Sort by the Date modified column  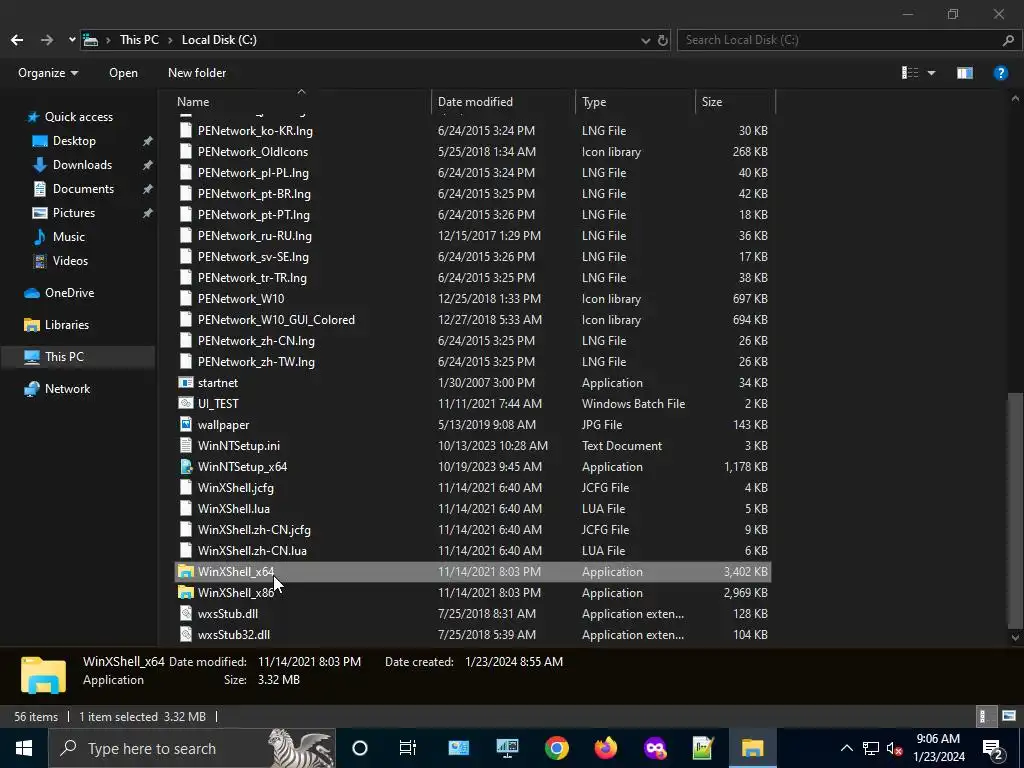coord(475,102)
